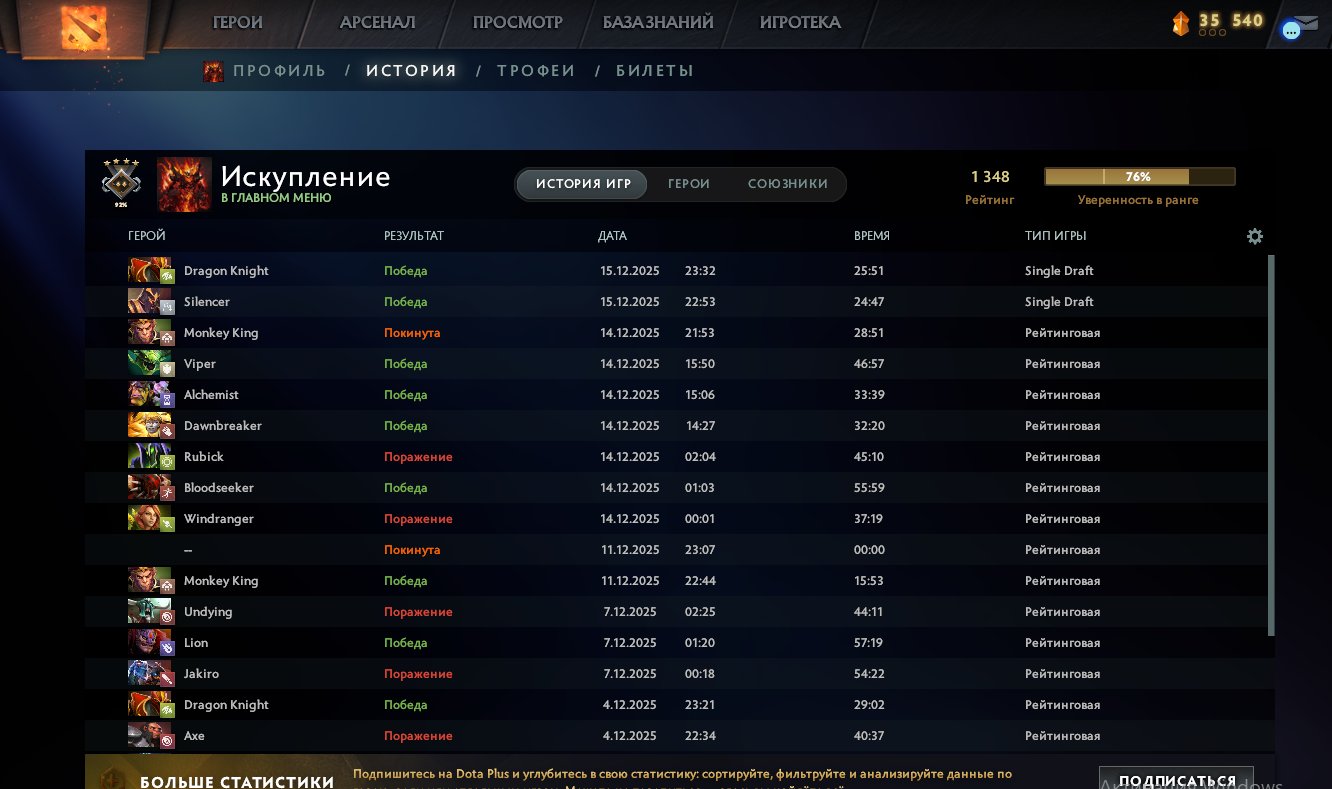Open the АРСЕНАЛ menu
The image size is (1332, 789).
coord(377,22)
